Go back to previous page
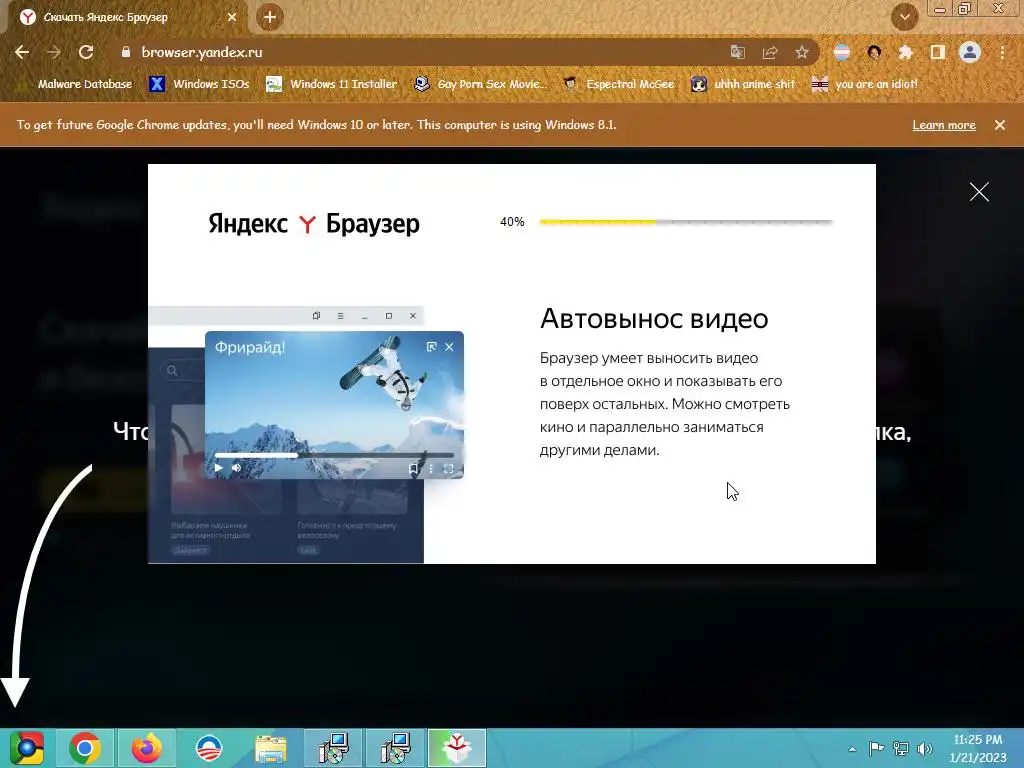This screenshot has width=1024, height=768. (22, 52)
